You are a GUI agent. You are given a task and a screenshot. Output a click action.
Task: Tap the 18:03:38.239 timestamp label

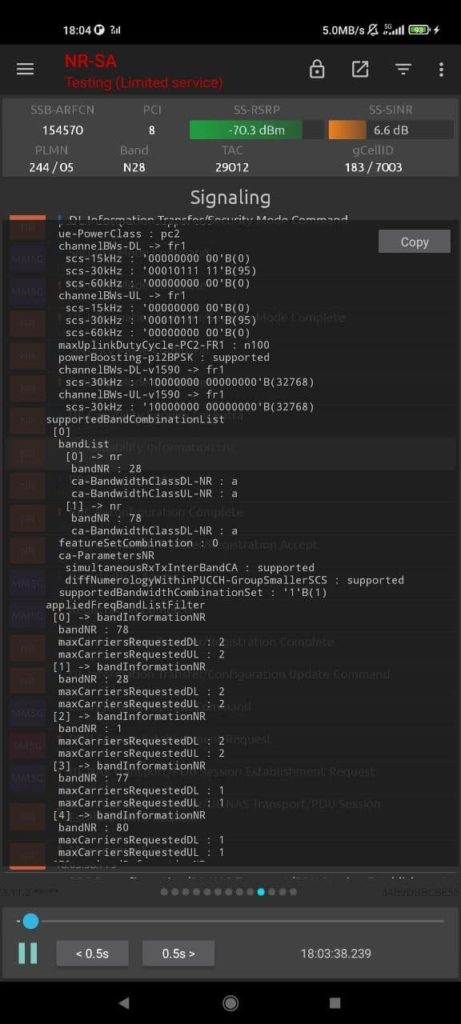(336, 953)
